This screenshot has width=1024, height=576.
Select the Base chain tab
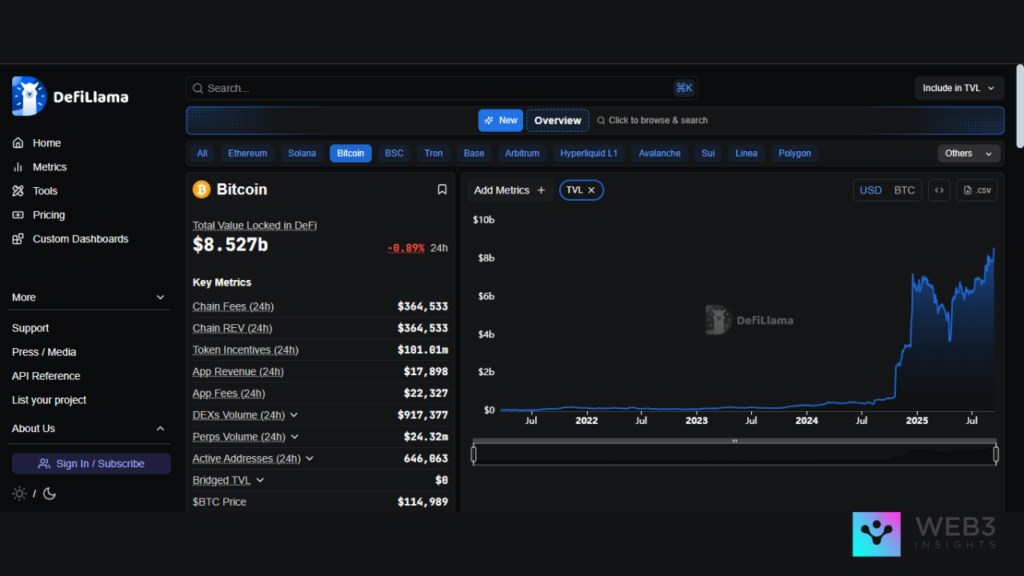(x=474, y=153)
